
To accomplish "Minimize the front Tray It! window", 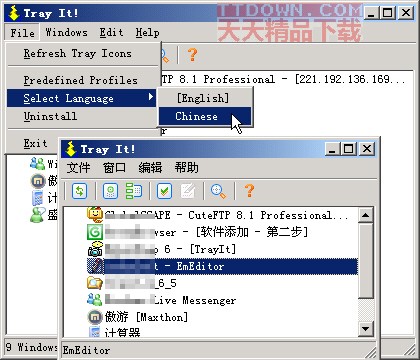I will click(x=332, y=149).
